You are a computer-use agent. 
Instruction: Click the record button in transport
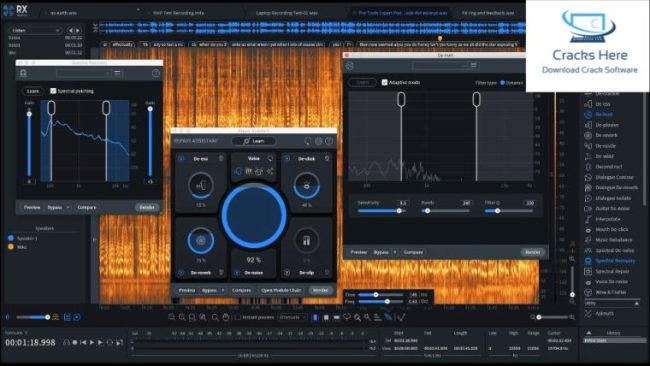click(75, 342)
